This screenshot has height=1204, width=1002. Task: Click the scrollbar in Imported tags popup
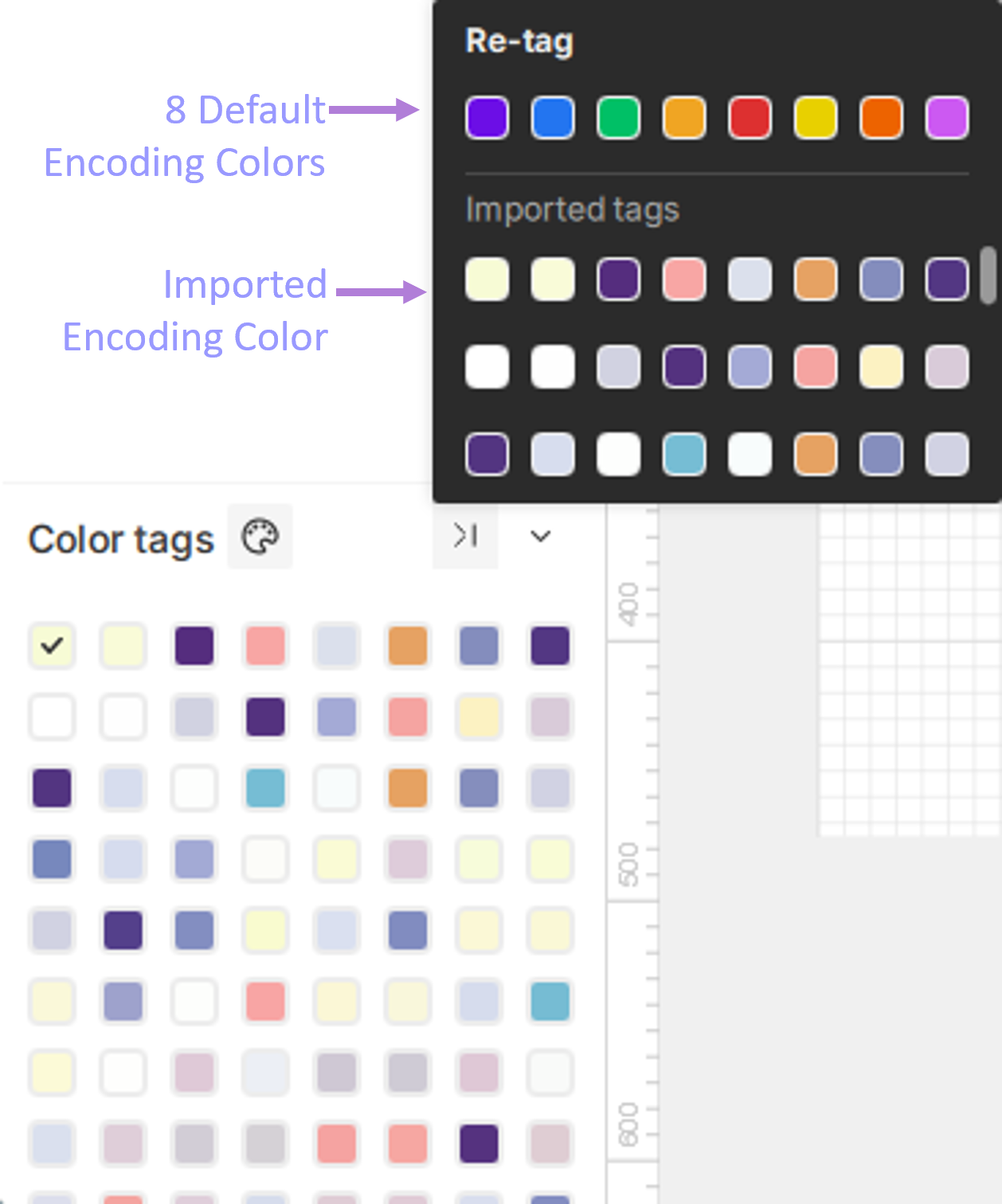click(x=988, y=276)
